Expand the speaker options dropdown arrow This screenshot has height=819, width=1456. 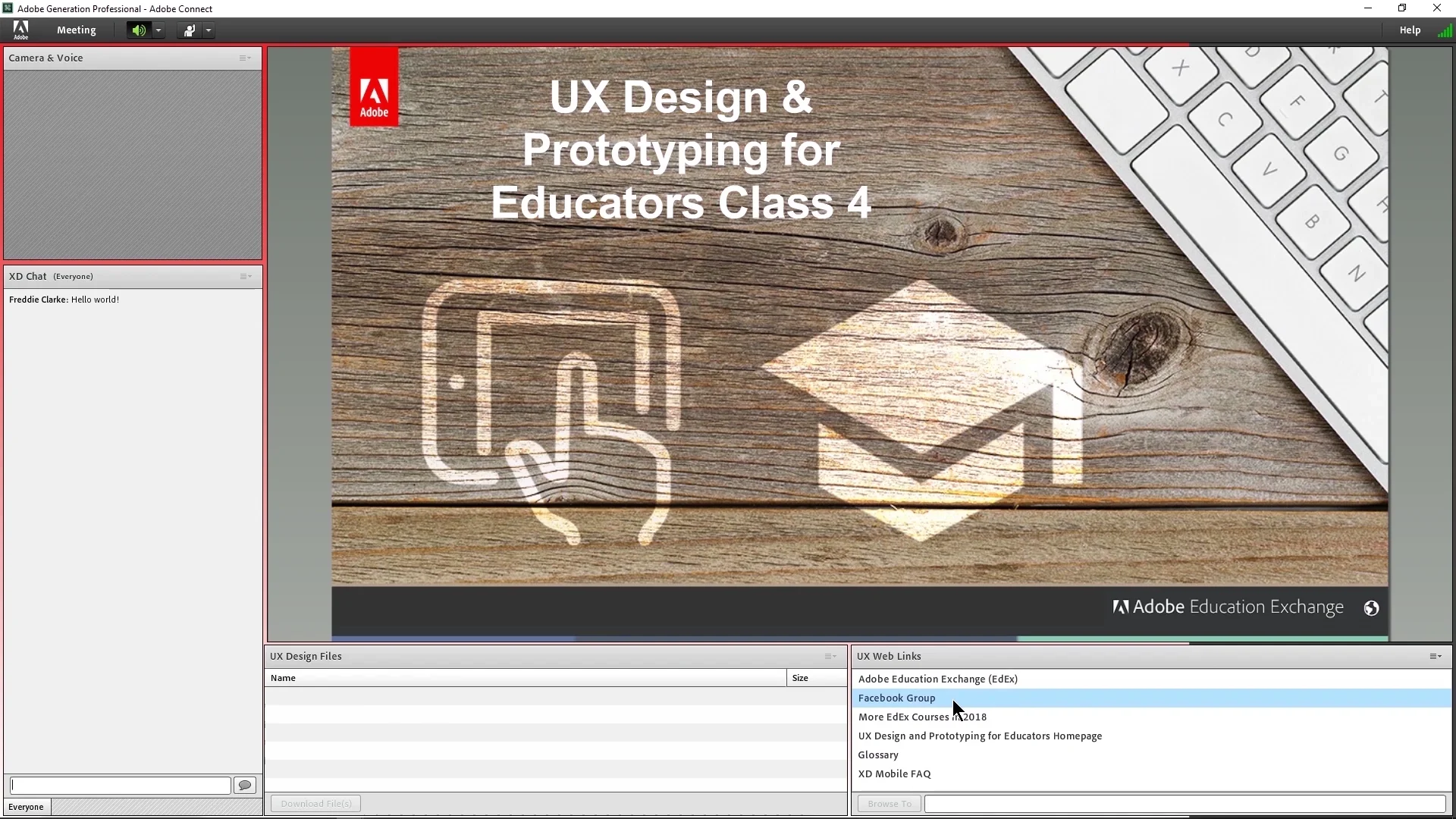[x=158, y=30]
